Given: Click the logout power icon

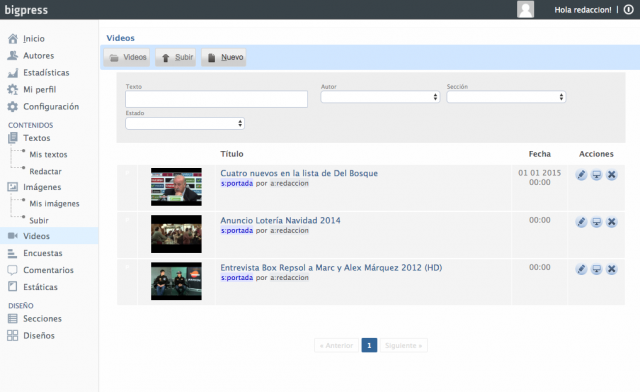Looking at the screenshot, I should (629, 10).
